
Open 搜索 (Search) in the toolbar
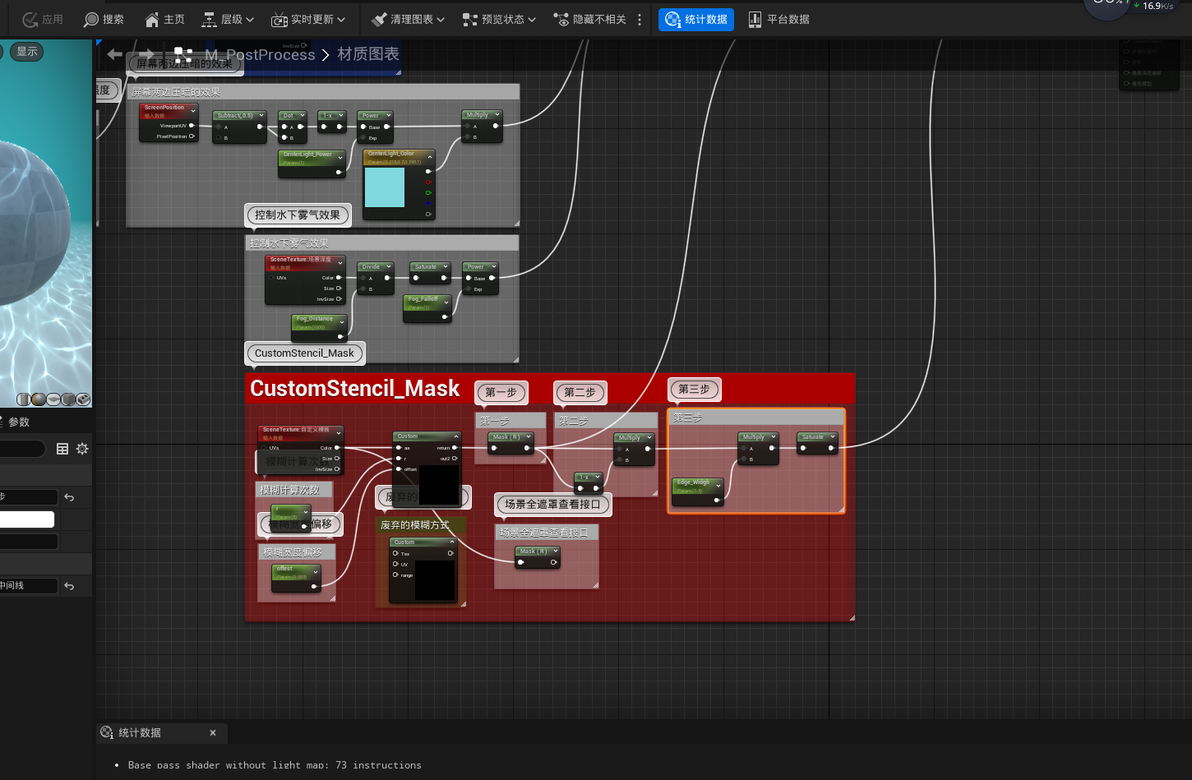coord(104,19)
